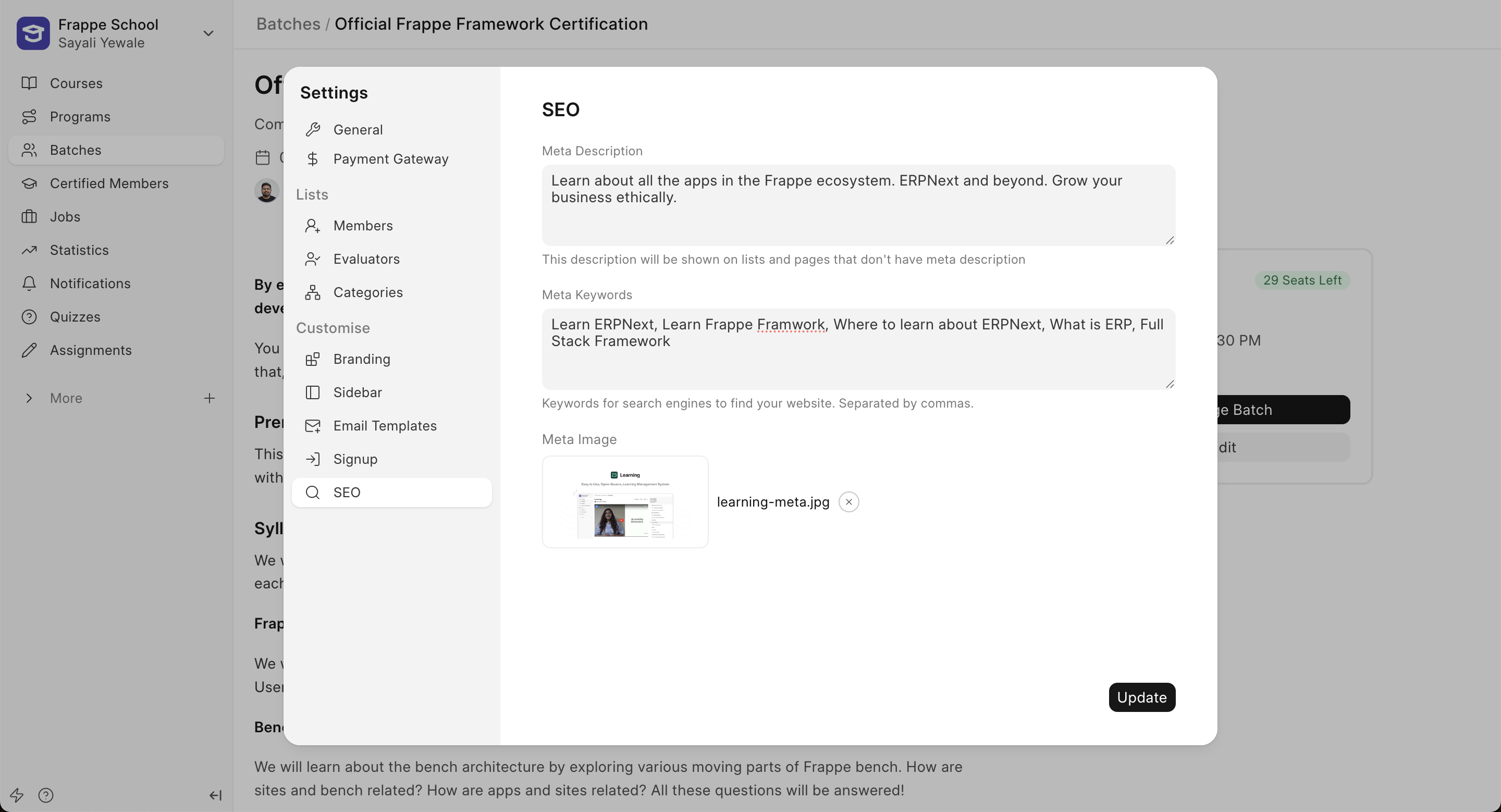Click the learning-meta.jpg image thumbnail
The width and height of the screenshot is (1501, 812).
pos(625,501)
